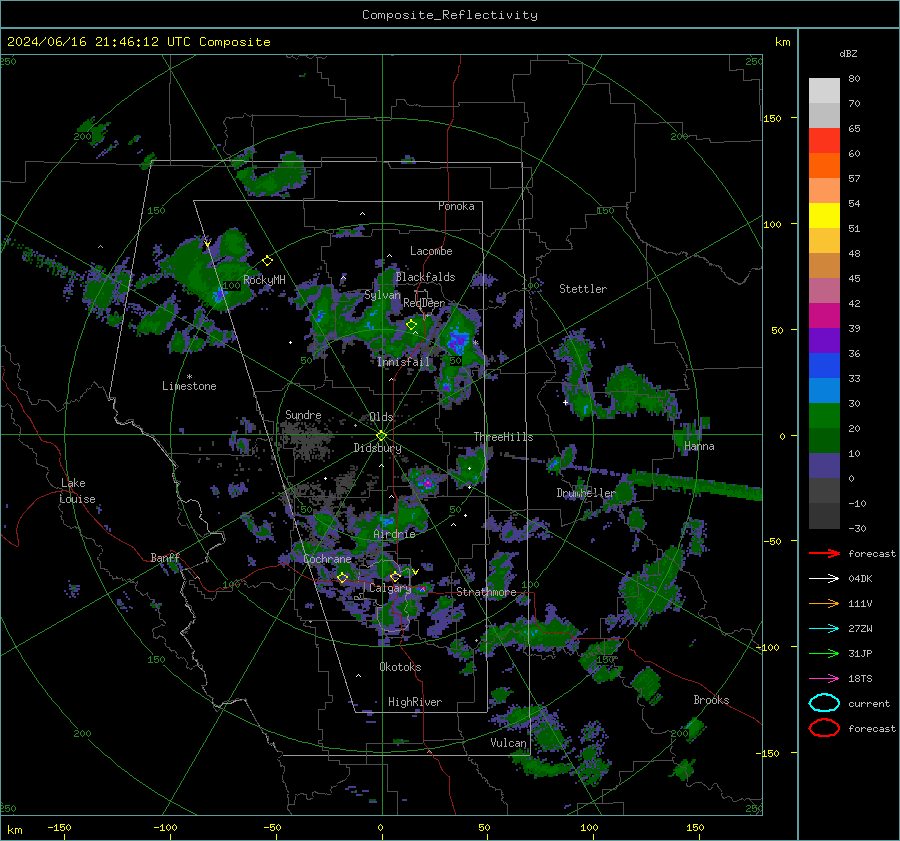Click the RedDeer city label
Screen dimensions: 900x841
pyautogui.click(x=424, y=303)
